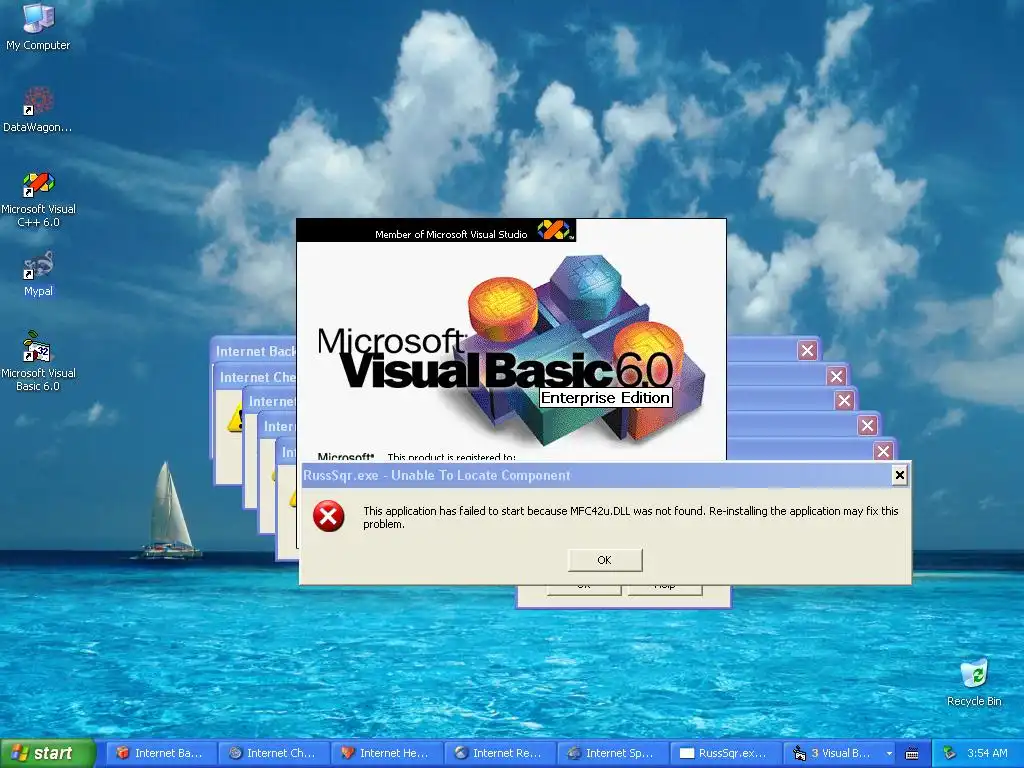Image resolution: width=1024 pixels, height=768 pixels.
Task: Switch to Internet Sp... taskbar window
Action: coord(613,753)
